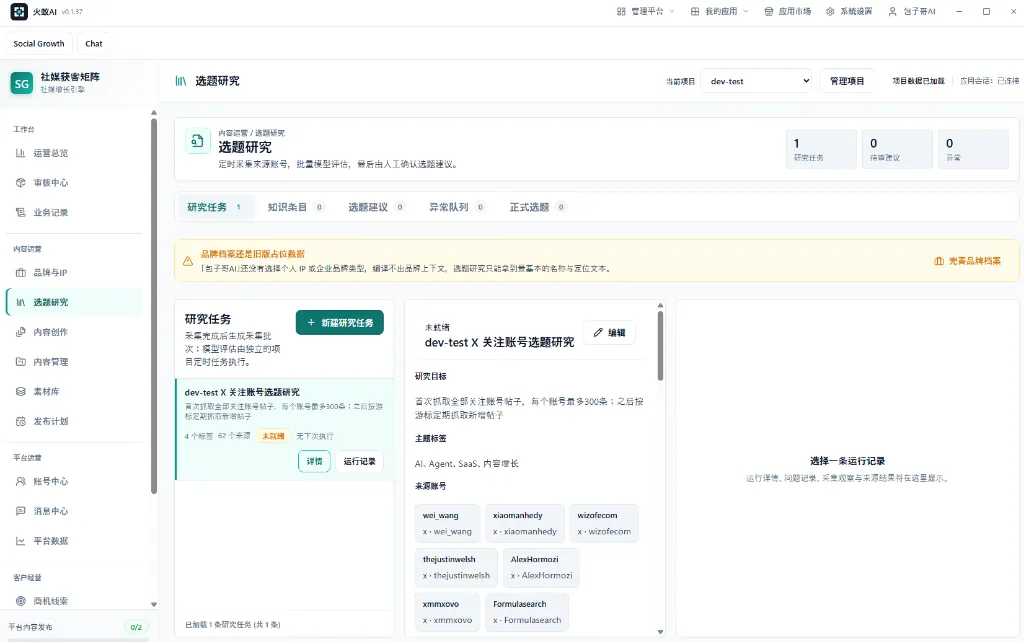The height and width of the screenshot is (642, 1024).
Task: Click the 账号中心 people icon
Action: point(20,481)
